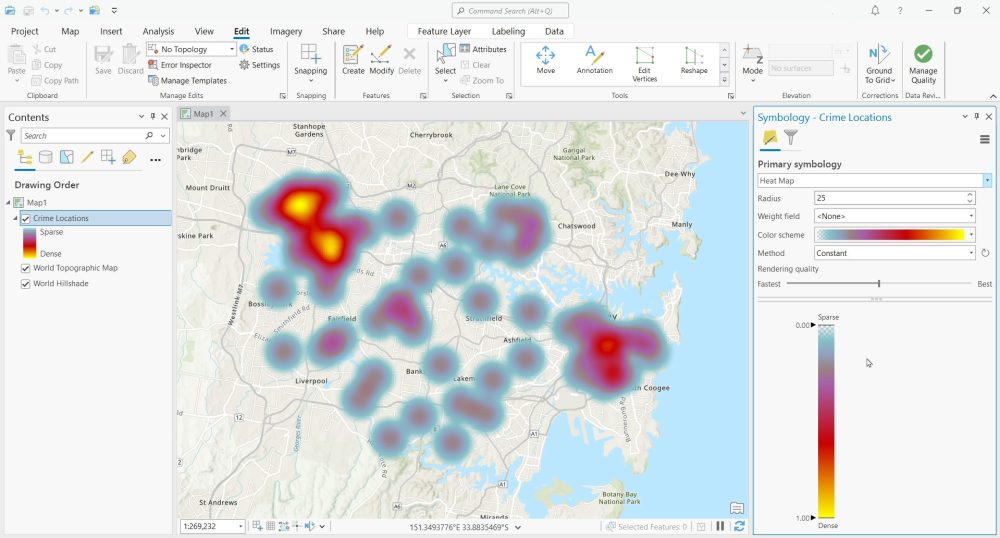Click the Error Inspector button
This screenshot has height=538, width=1000.
pyautogui.click(x=180, y=65)
